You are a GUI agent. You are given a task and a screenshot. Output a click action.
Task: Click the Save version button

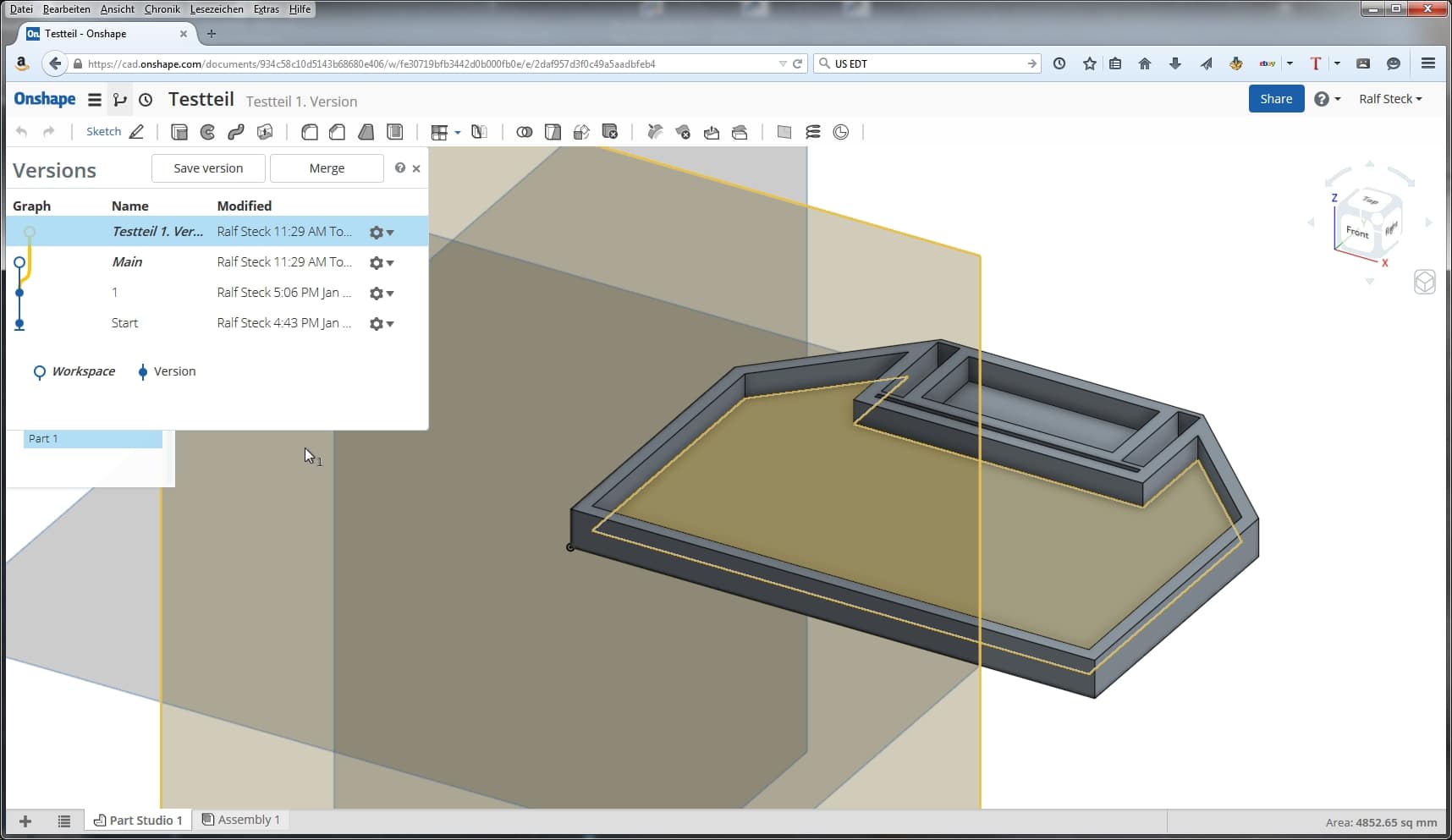point(208,168)
